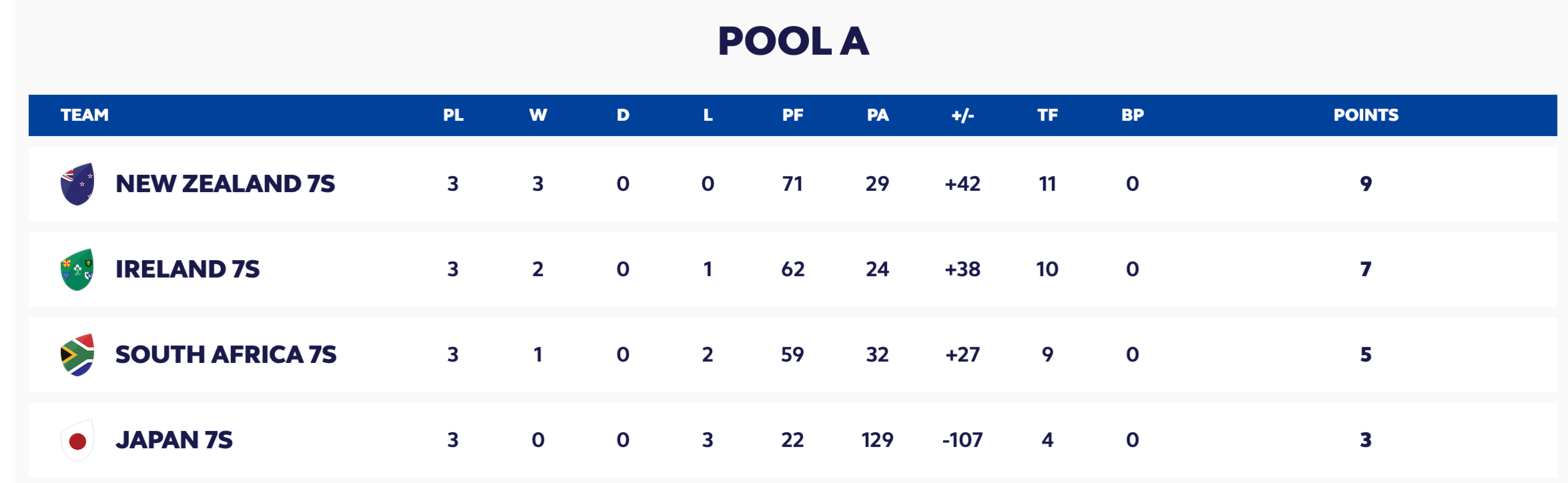Click the South Africa flag icon
1568x483 pixels.
coord(77,355)
